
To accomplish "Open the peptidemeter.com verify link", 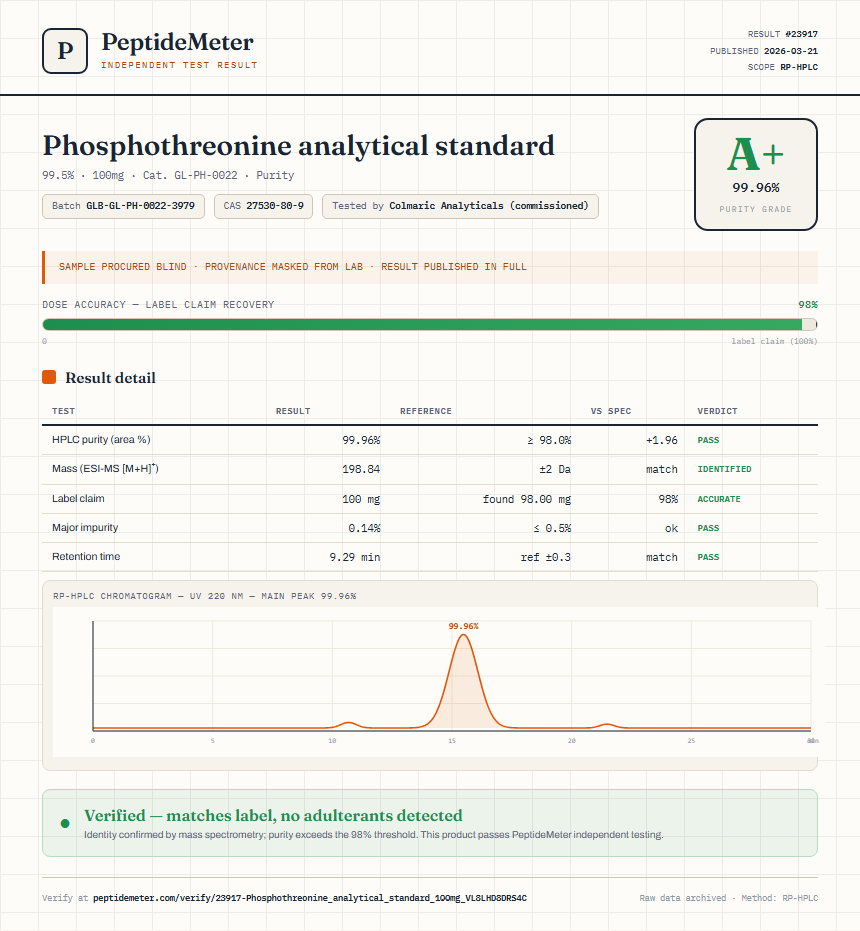I will point(309,898).
